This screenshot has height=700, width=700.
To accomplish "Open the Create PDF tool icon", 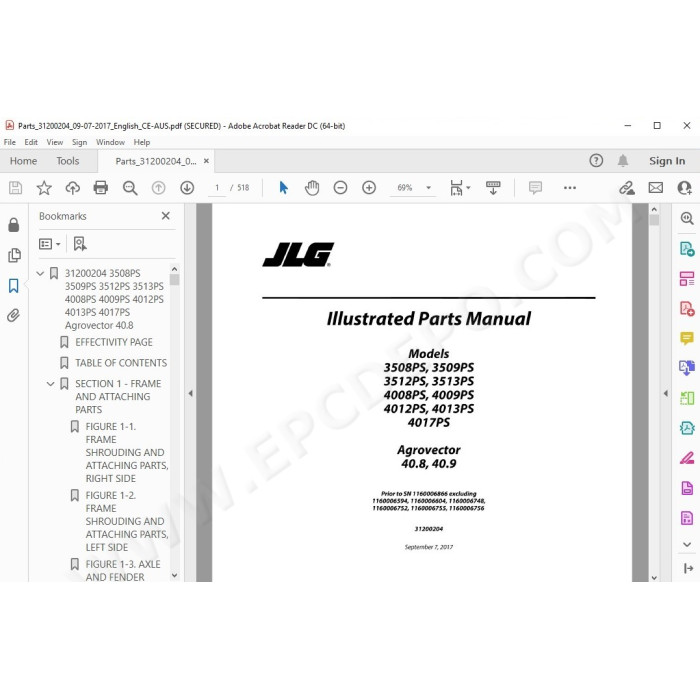I will tap(687, 308).
